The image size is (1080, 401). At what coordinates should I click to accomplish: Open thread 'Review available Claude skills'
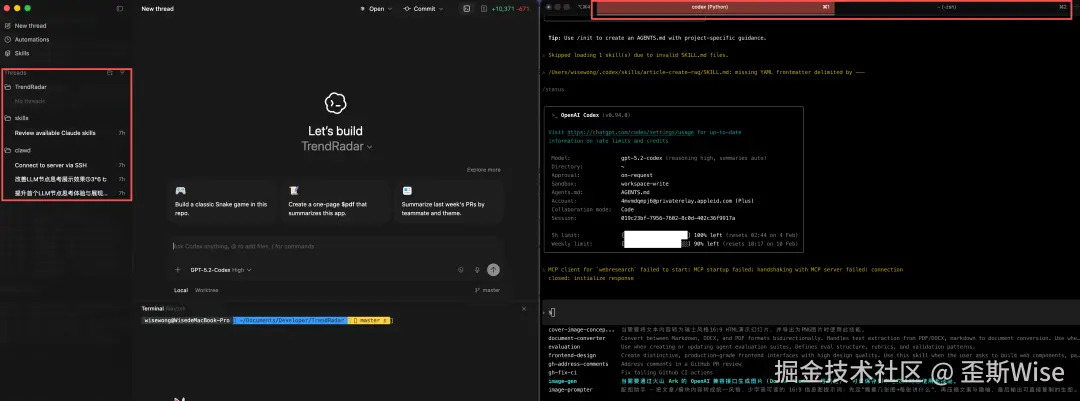55,132
